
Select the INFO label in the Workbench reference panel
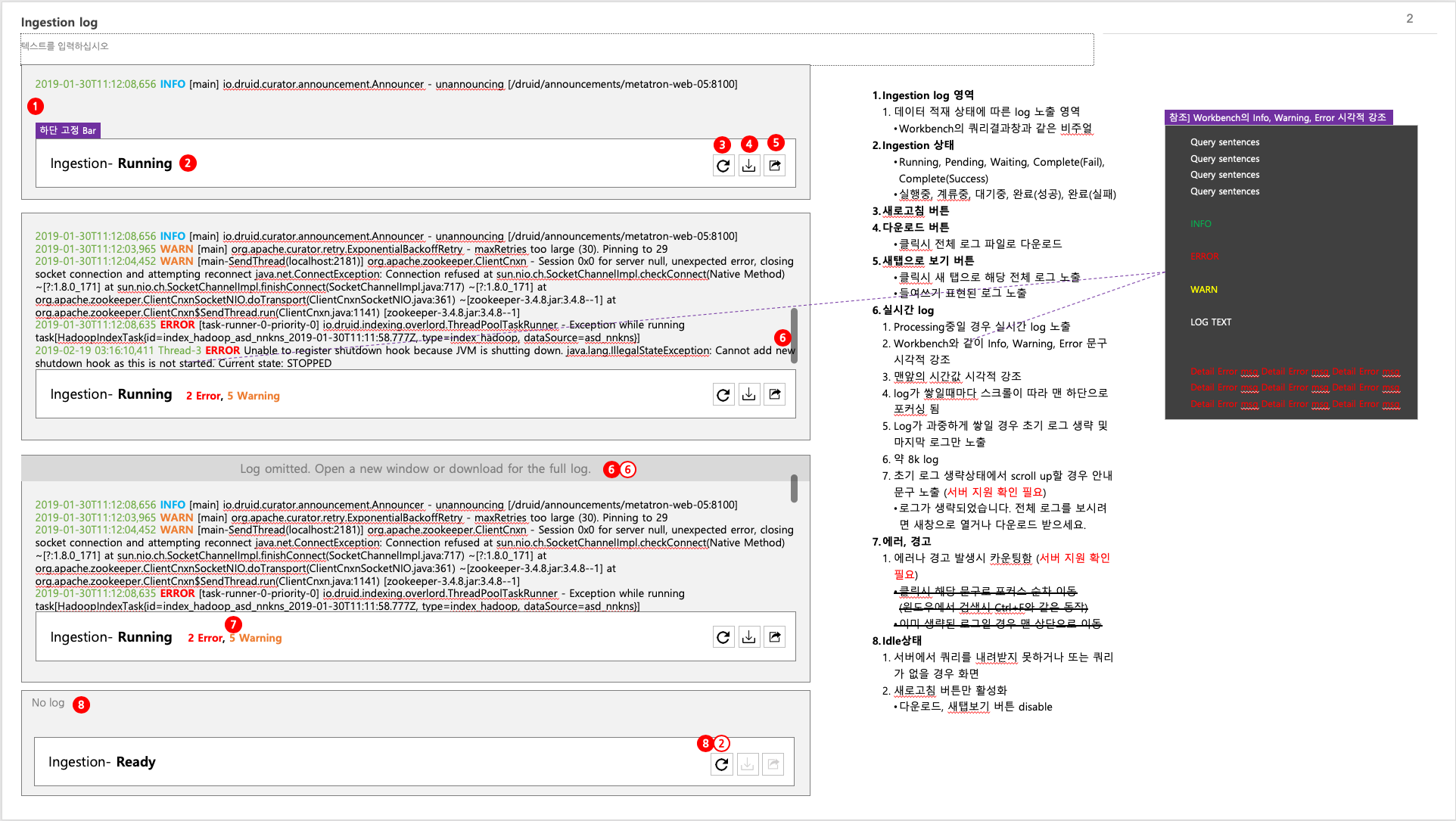[1200, 223]
